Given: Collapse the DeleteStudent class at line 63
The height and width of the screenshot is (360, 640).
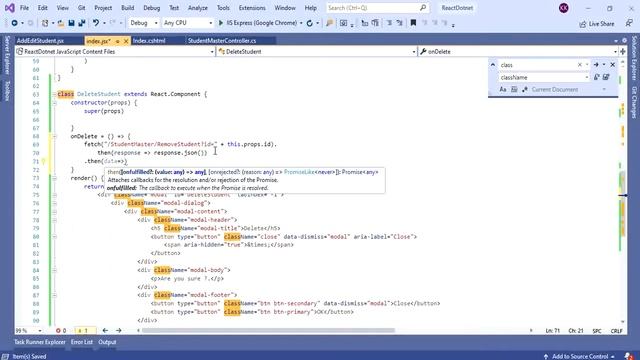Looking at the screenshot, I should coord(54,94).
